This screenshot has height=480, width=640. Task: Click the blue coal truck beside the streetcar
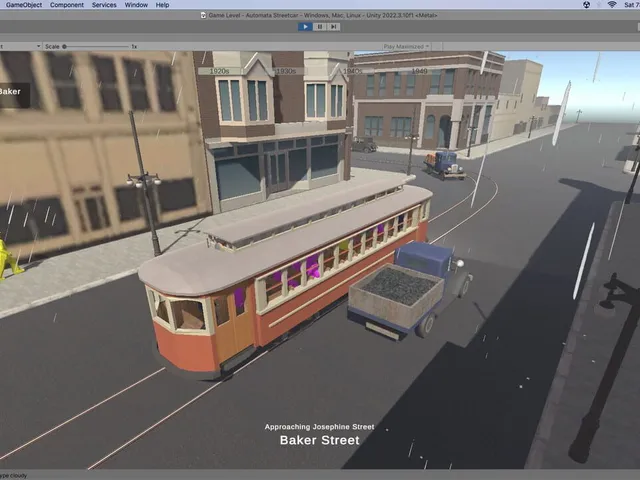coord(408,290)
